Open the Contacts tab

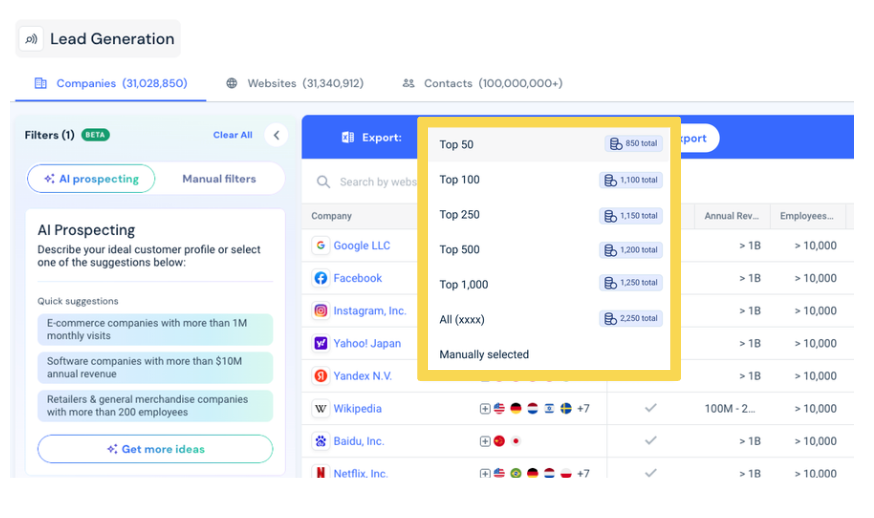[482, 83]
